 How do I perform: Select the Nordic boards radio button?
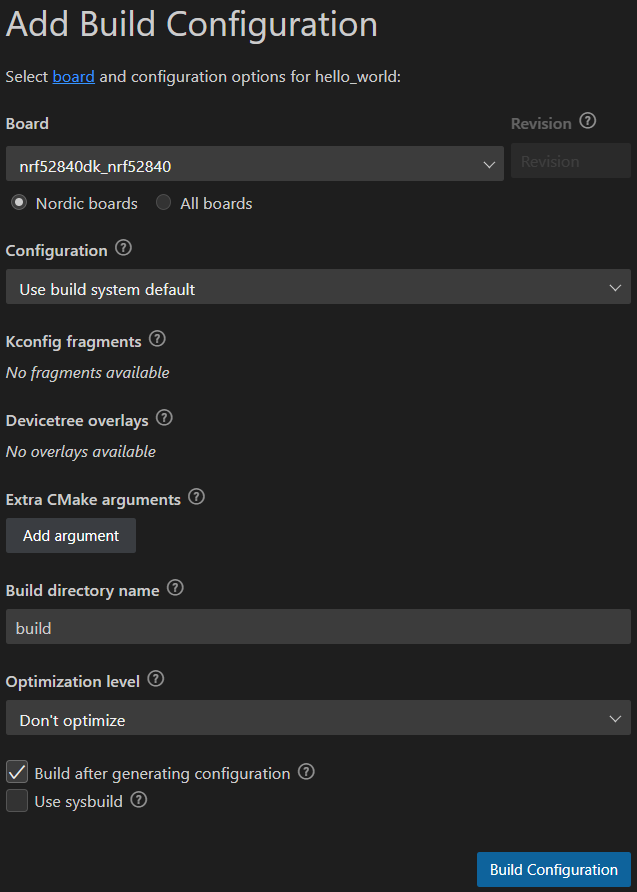[19, 203]
